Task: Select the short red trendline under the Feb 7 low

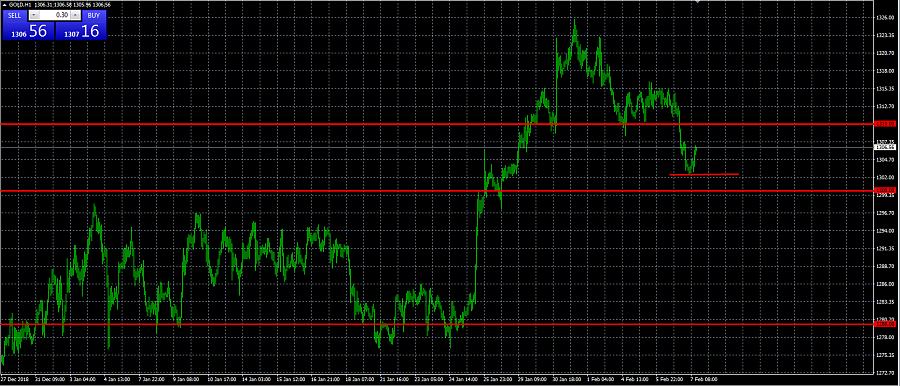Action: pos(704,174)
